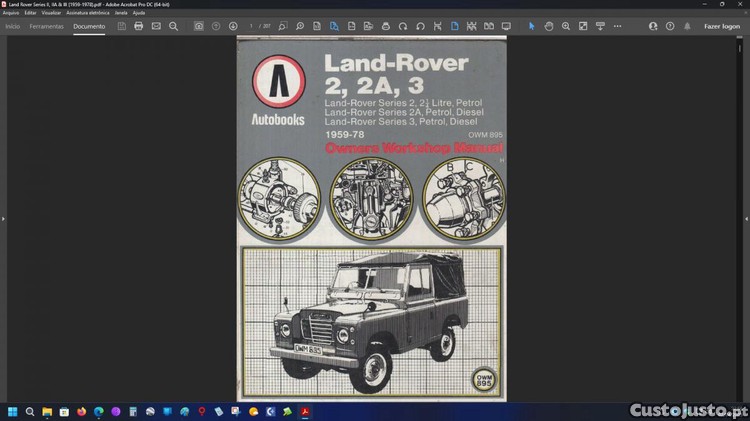Activate the Selection arrow tool
Image resolution: width=750 pixels, height=421 pixels.
click(532, 26)
